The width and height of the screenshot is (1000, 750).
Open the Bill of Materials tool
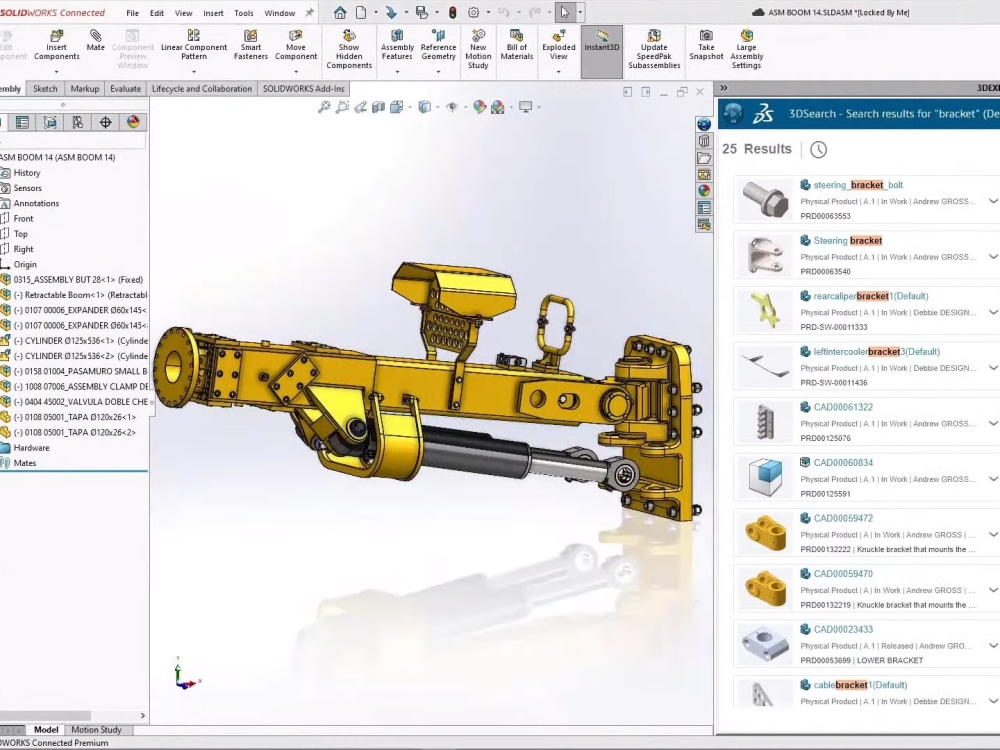tap(515, 48)
